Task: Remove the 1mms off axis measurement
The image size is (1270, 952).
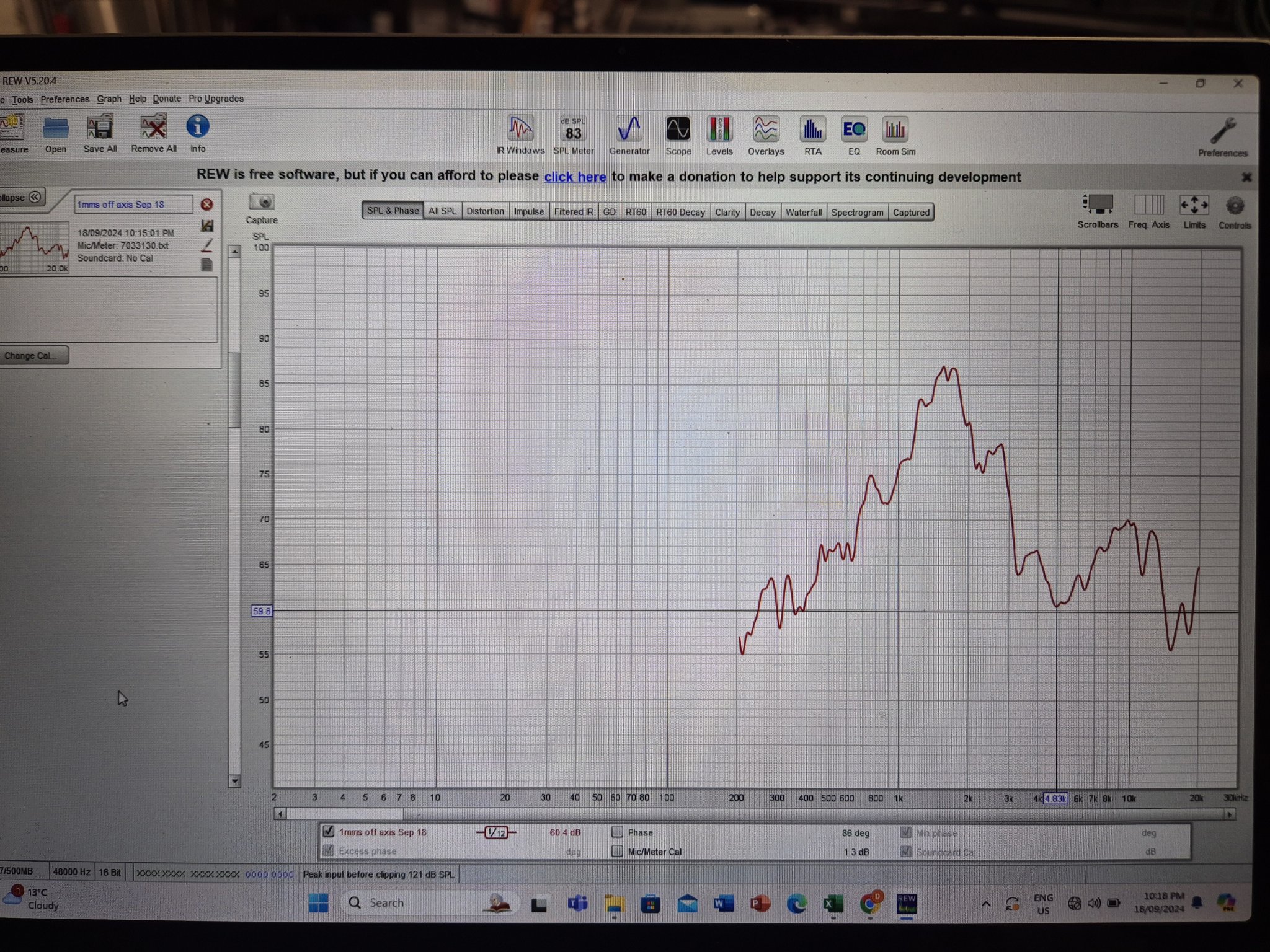Action: [206, 205]
